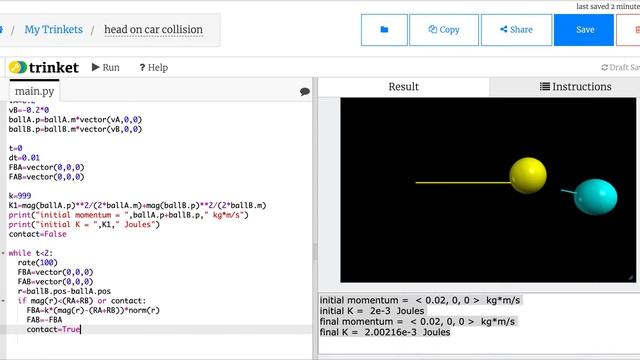
Task: Click the 'k=999' code line
Action: pos(20,196)
